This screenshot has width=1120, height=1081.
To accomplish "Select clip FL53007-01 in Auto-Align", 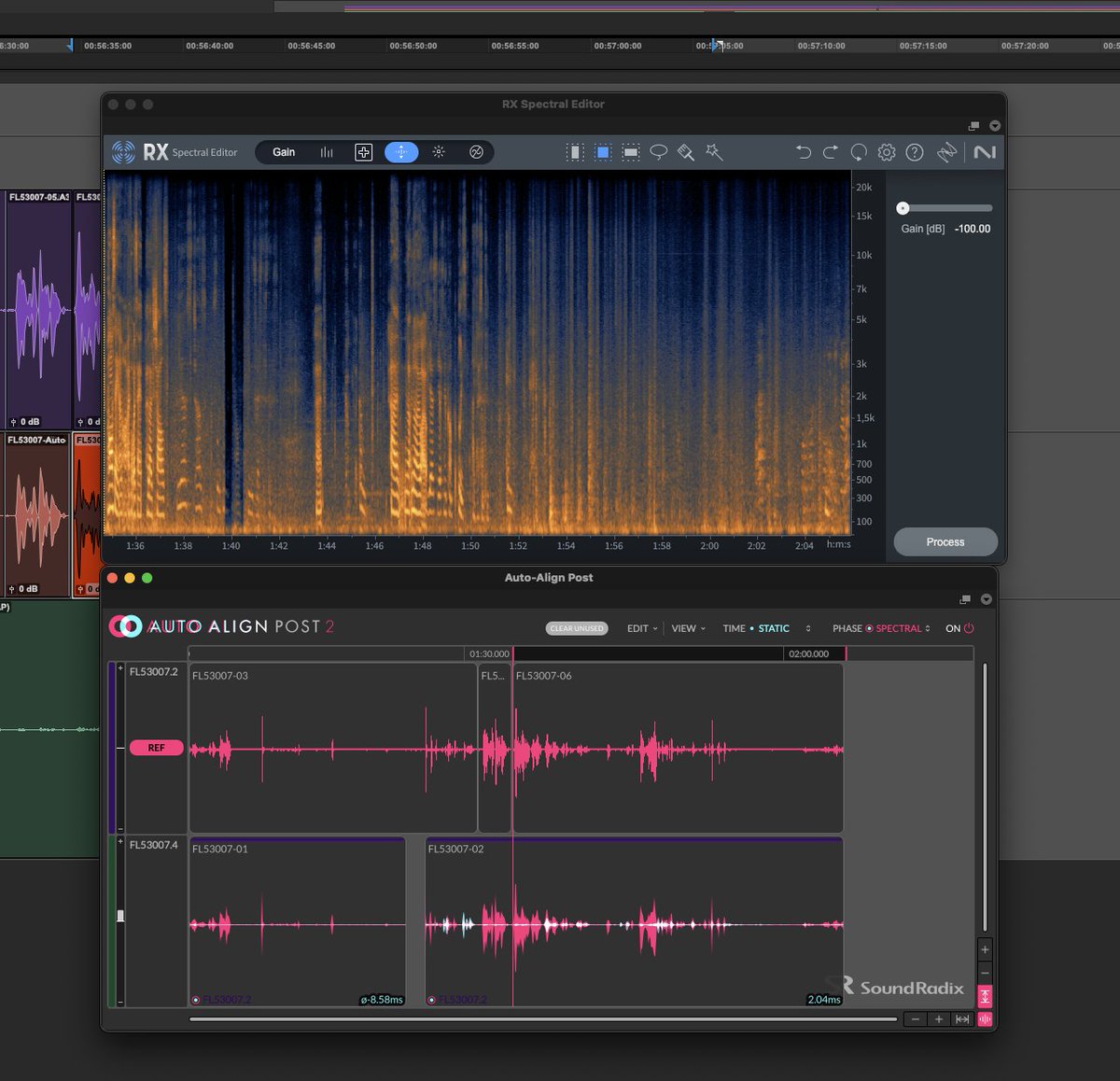I will point(297,921).
